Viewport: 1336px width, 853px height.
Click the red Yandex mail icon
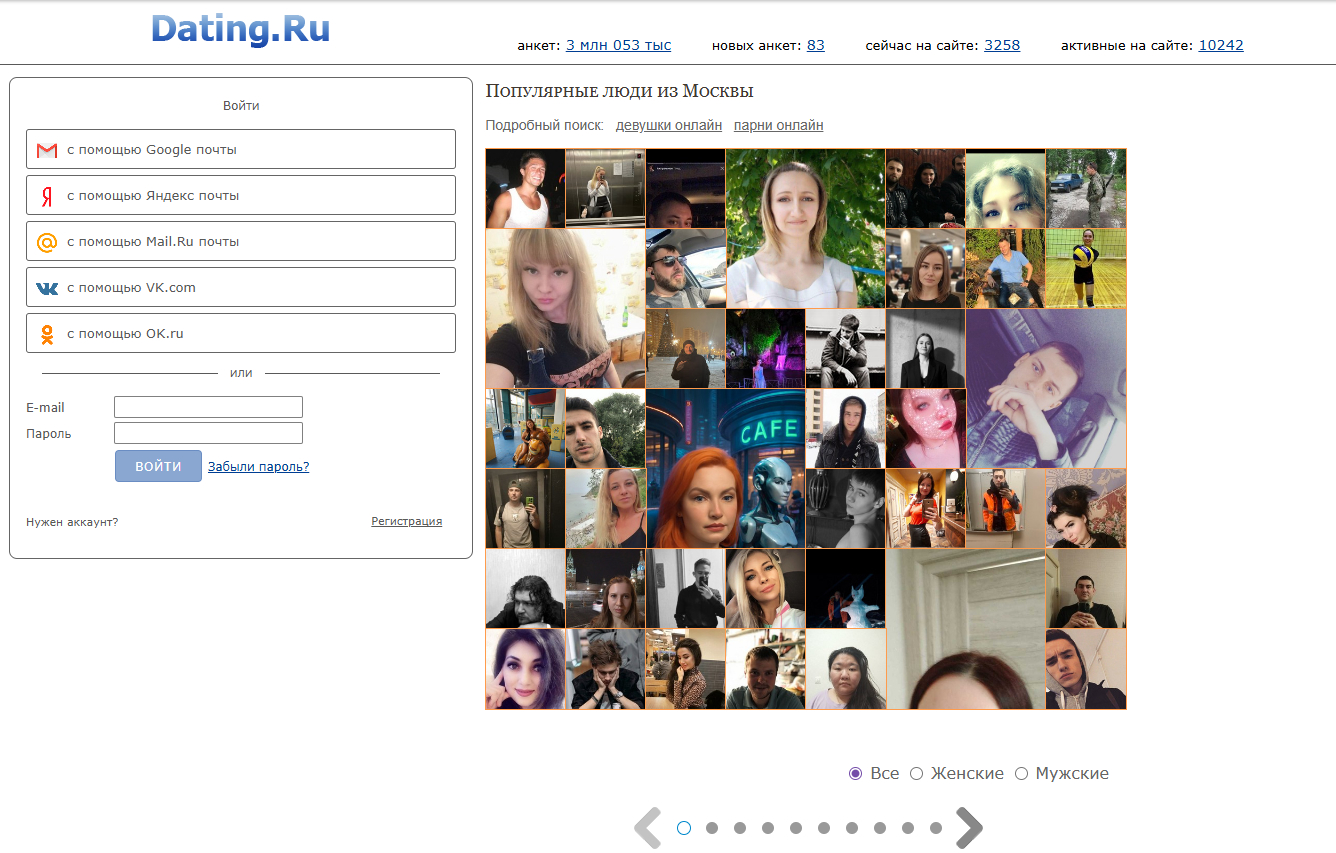[47, 196]
